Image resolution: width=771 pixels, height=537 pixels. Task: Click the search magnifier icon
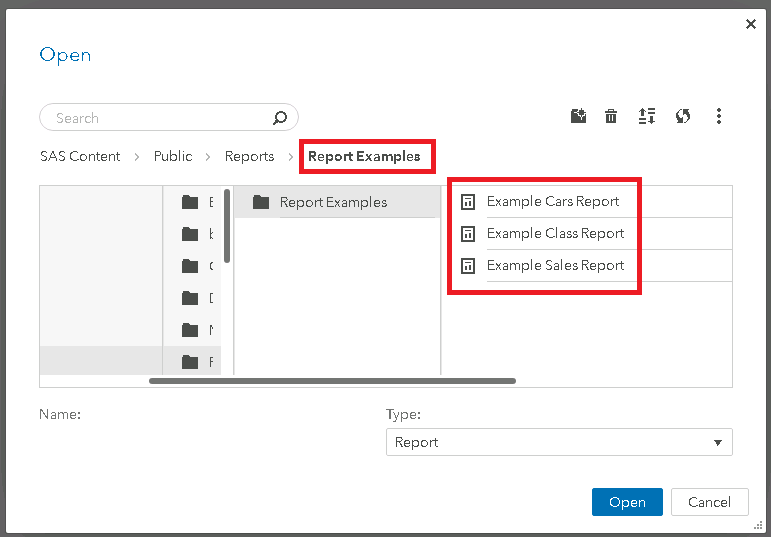point(280,118)
